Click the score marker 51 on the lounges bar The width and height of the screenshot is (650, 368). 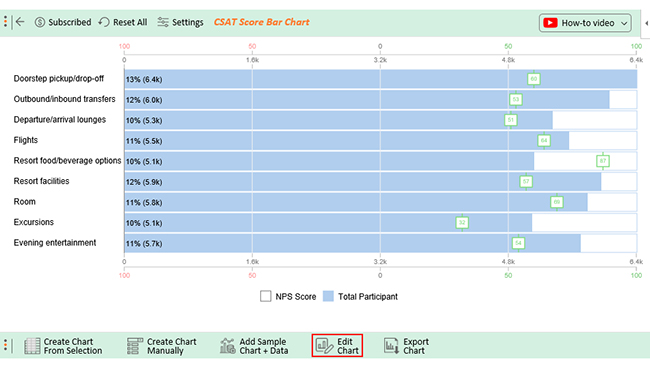click(x=511, y=120)
